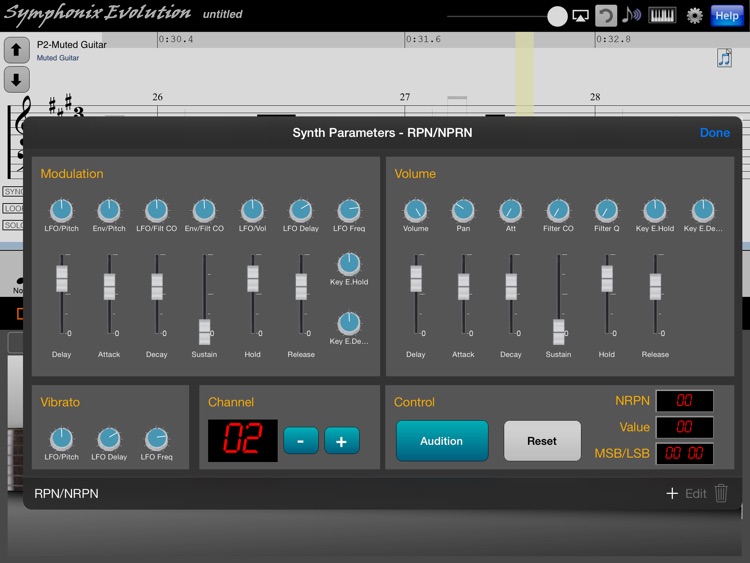Click the top toolbar slider handle
The width and height of the screenshot is (750, 563).
(557, 16)
